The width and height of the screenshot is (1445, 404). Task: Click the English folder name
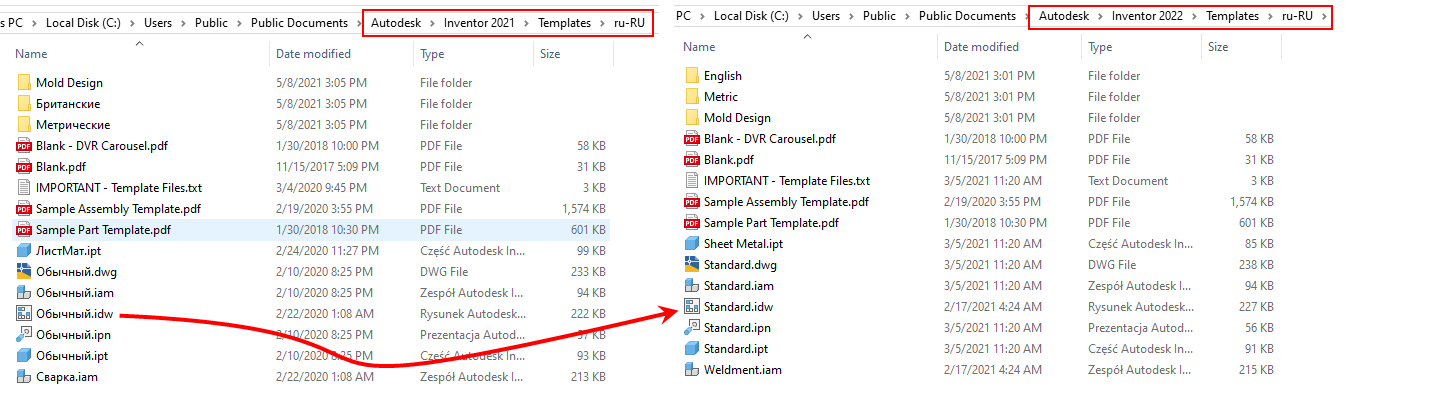point(723,76)
